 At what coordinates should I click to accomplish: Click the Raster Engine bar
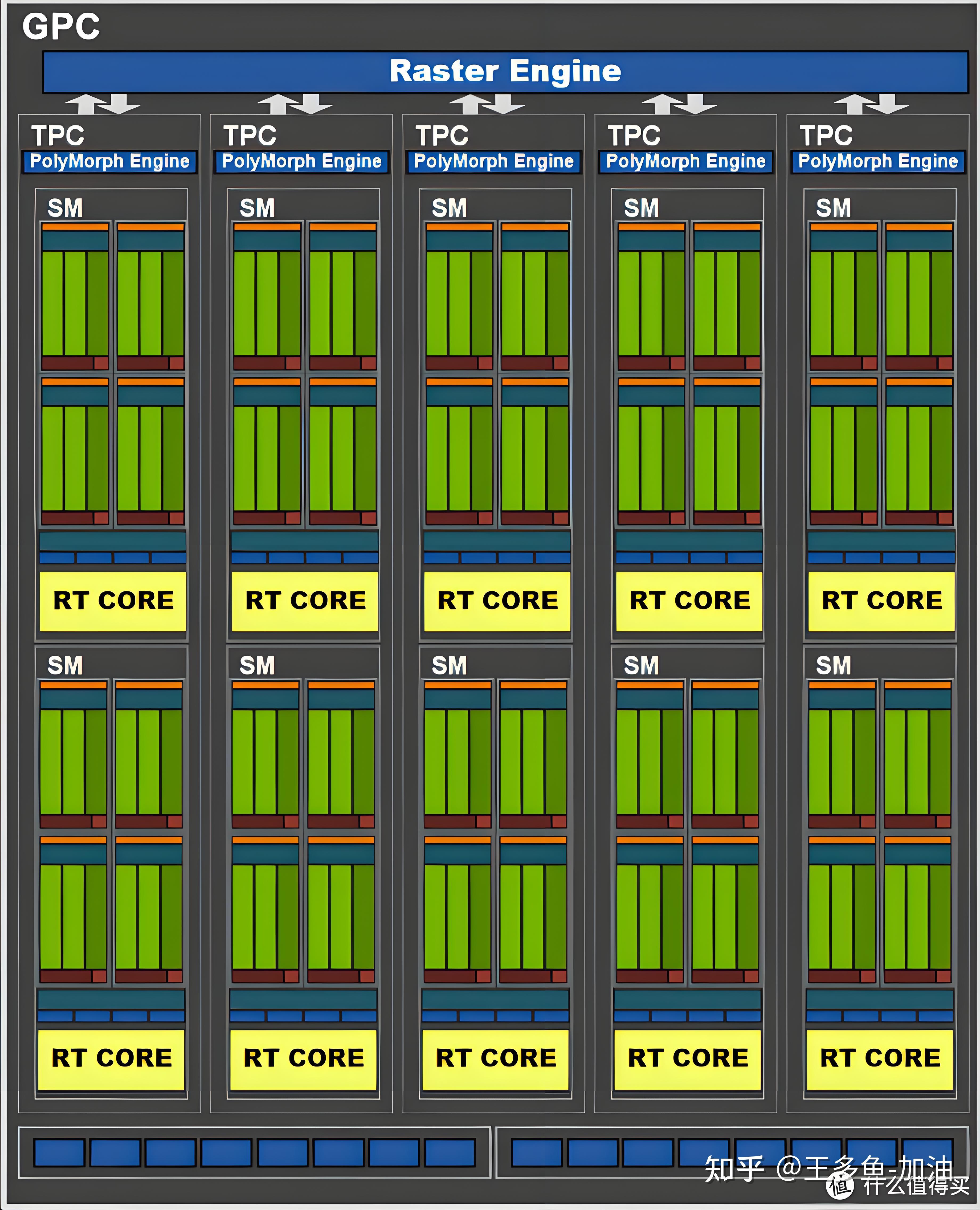point(505,72)
